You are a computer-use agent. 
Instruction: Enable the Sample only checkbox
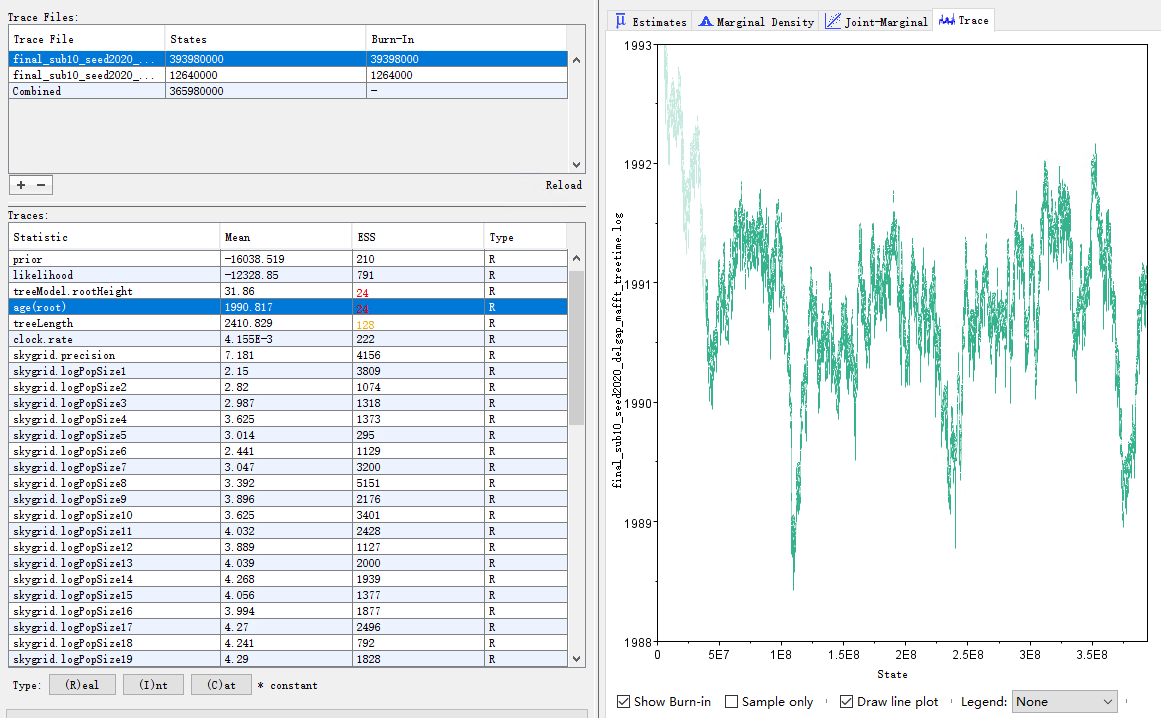[731, 701]
